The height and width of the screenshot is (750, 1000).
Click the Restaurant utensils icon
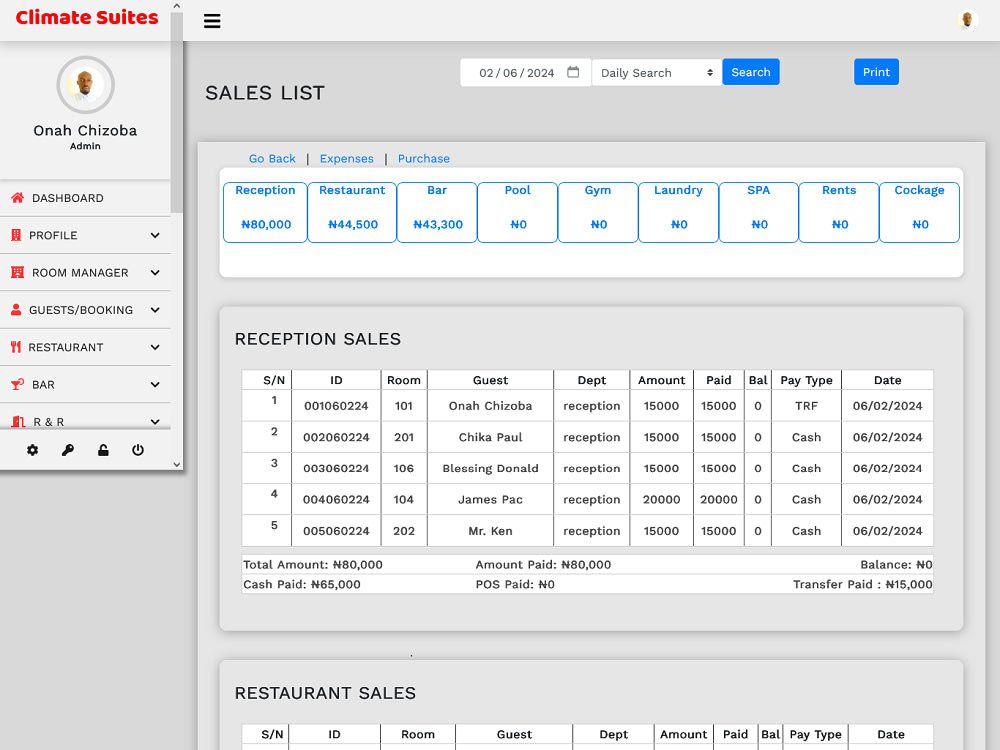coord(16,347)
